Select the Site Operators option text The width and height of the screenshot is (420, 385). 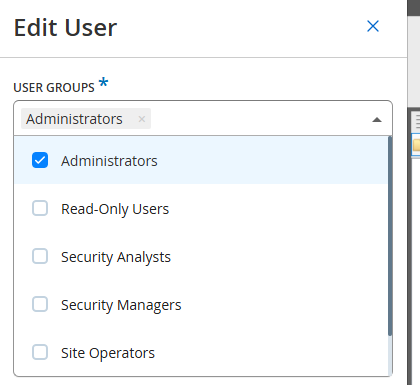click(x=108, y=353)
